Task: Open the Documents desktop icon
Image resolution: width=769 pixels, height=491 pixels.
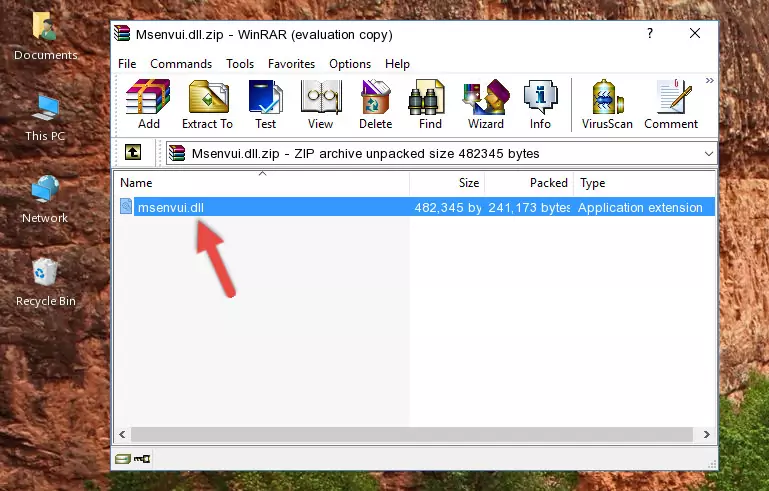Action: (45, 37)
